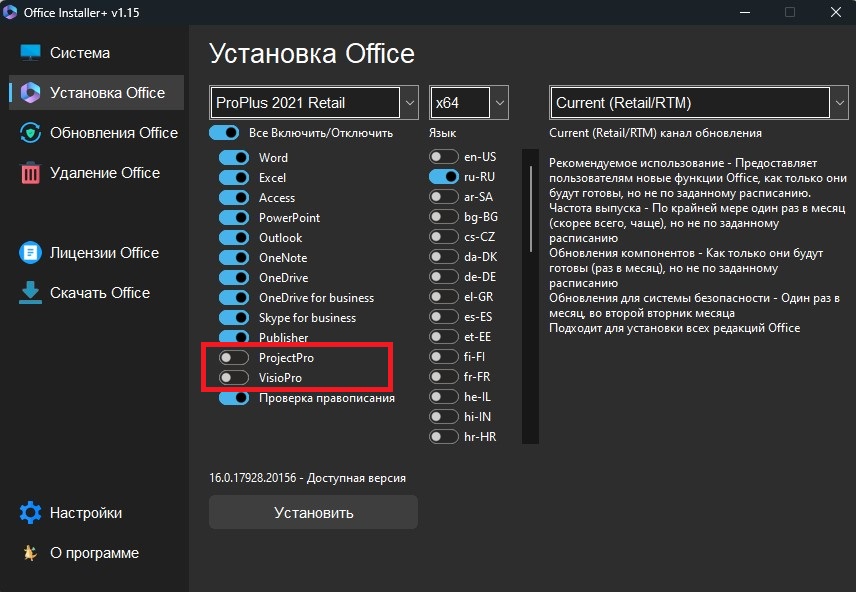Screen dimensions: 856x592
Task: Click the Установка Office logo icon
Action: pos(30,92)
